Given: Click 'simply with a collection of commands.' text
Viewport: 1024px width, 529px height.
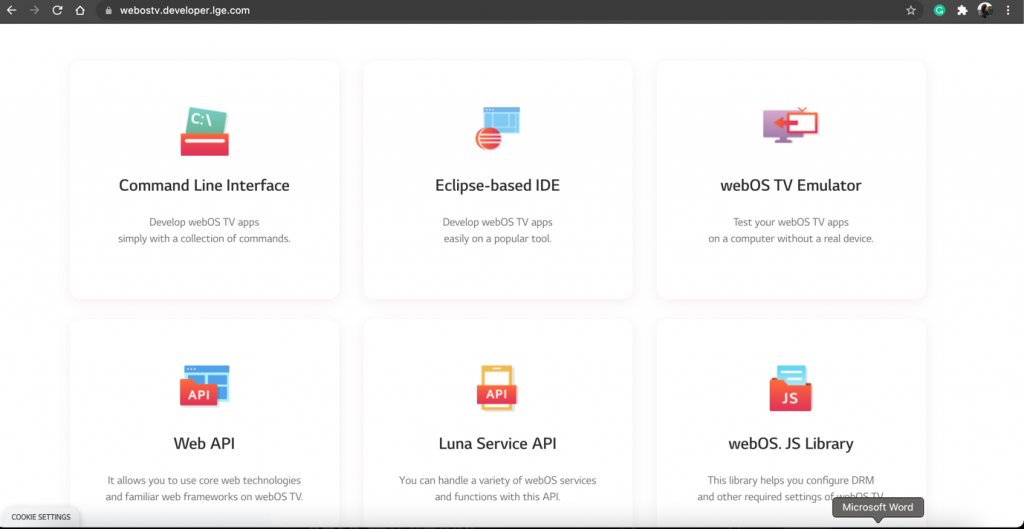Looking at the screenshot, I should (x=204, y=239).
